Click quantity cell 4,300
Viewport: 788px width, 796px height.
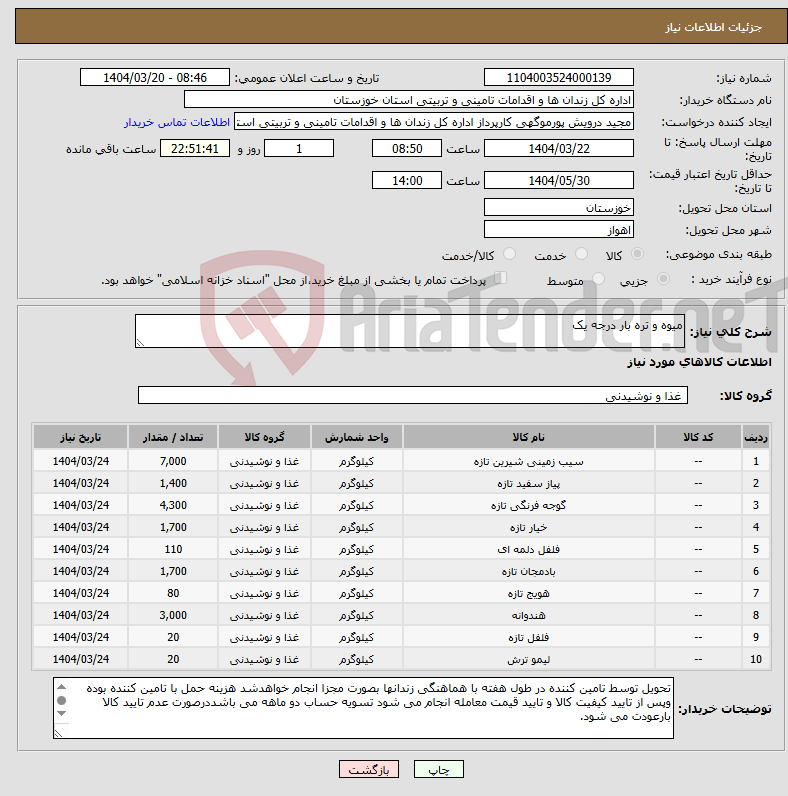click(x=173, y=505)
